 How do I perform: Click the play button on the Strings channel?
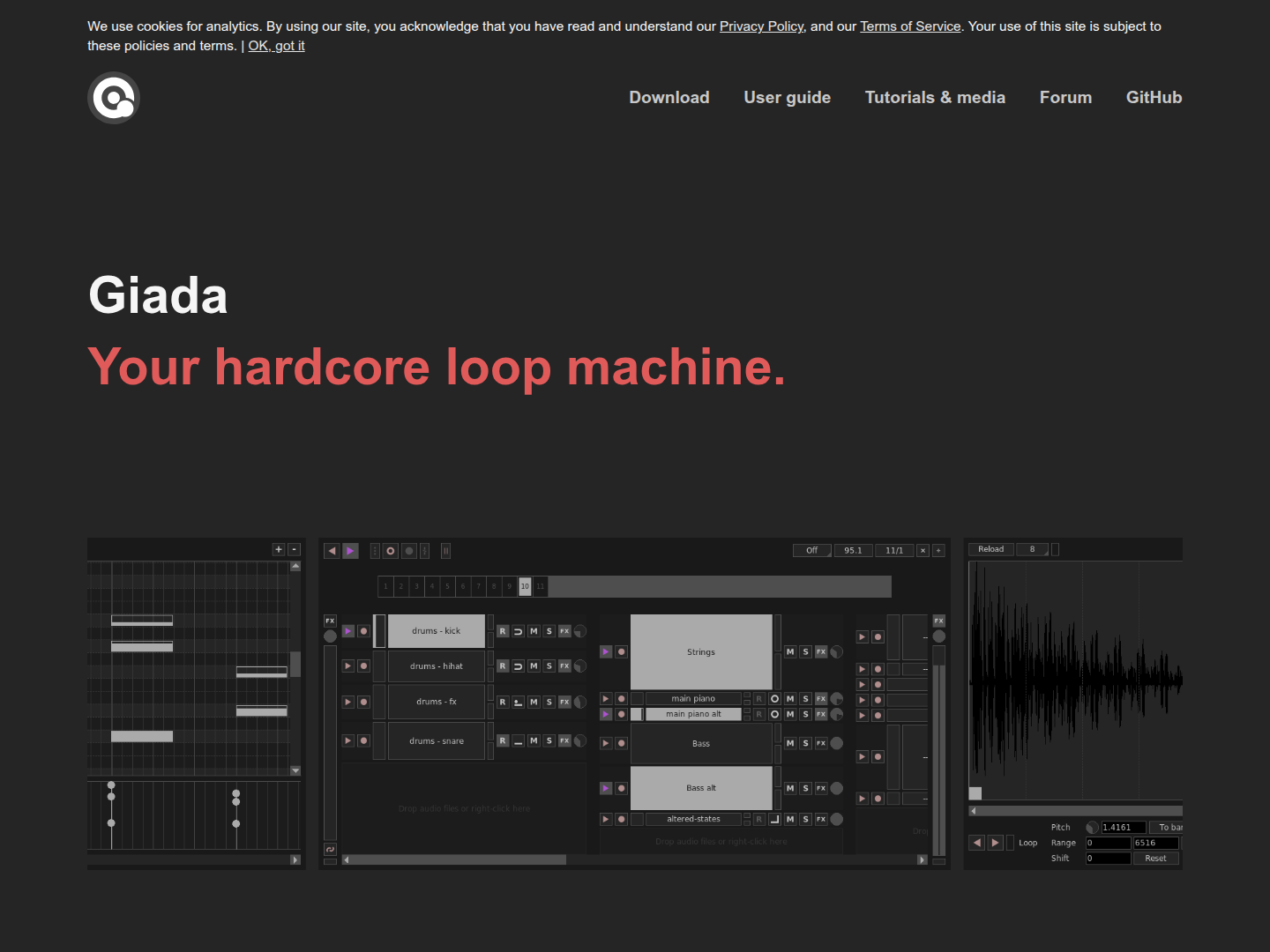pos(606,652)
